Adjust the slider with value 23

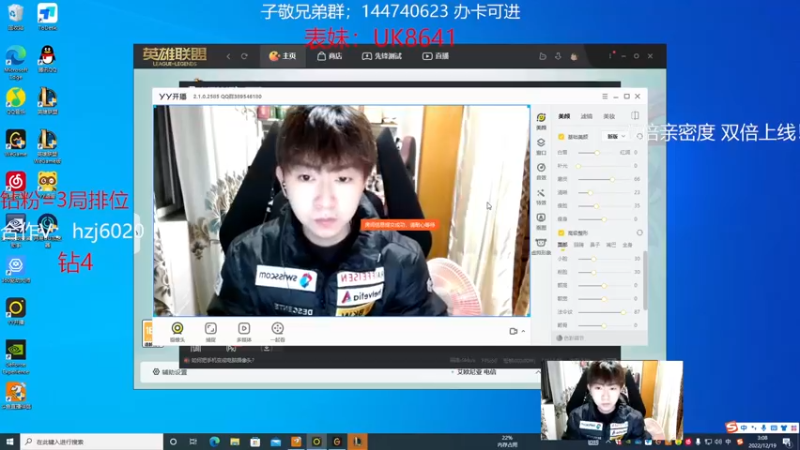point(604,192)
